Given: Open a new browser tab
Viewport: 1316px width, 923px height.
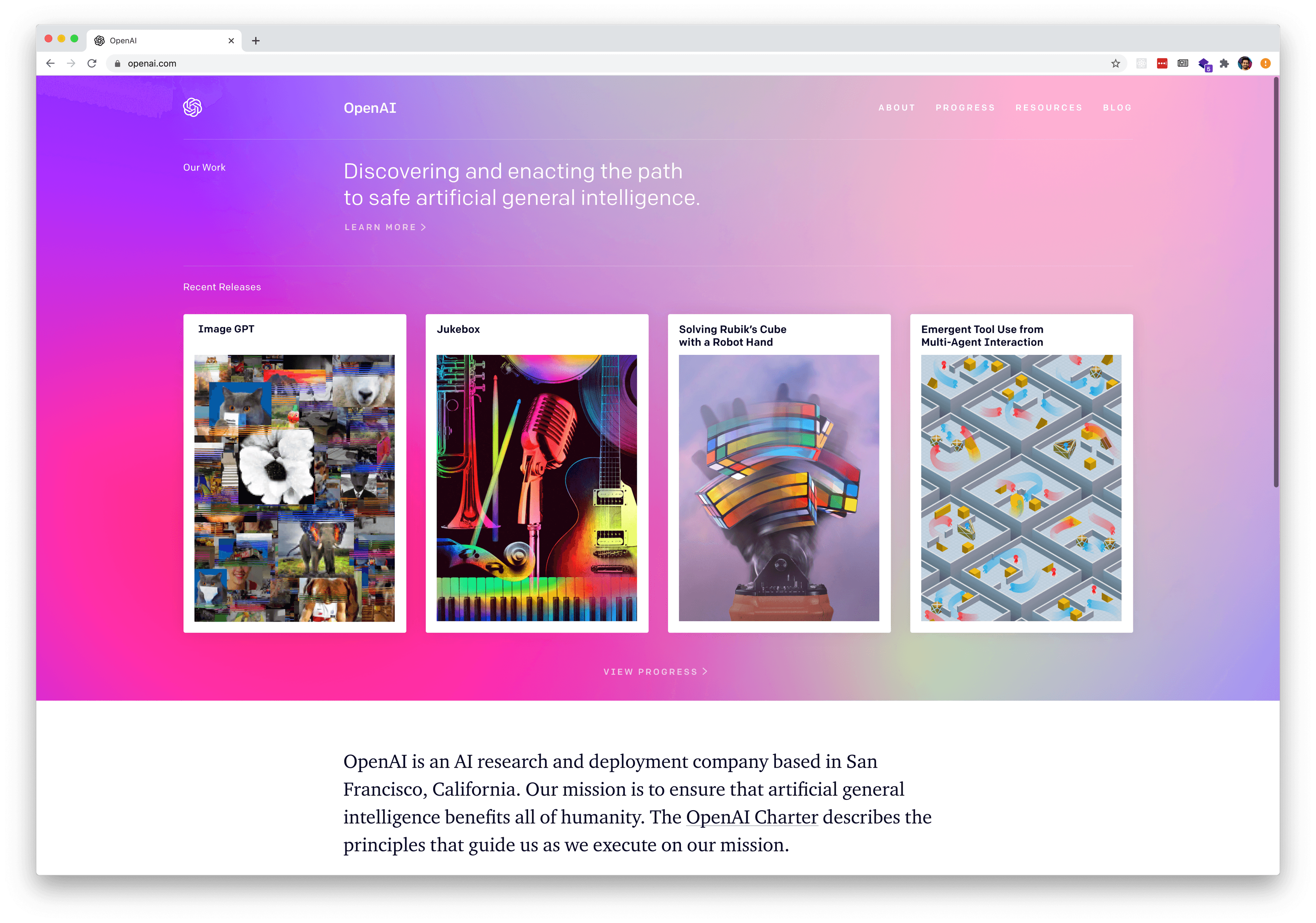Looking at the screenshot, I should [256, 41].
